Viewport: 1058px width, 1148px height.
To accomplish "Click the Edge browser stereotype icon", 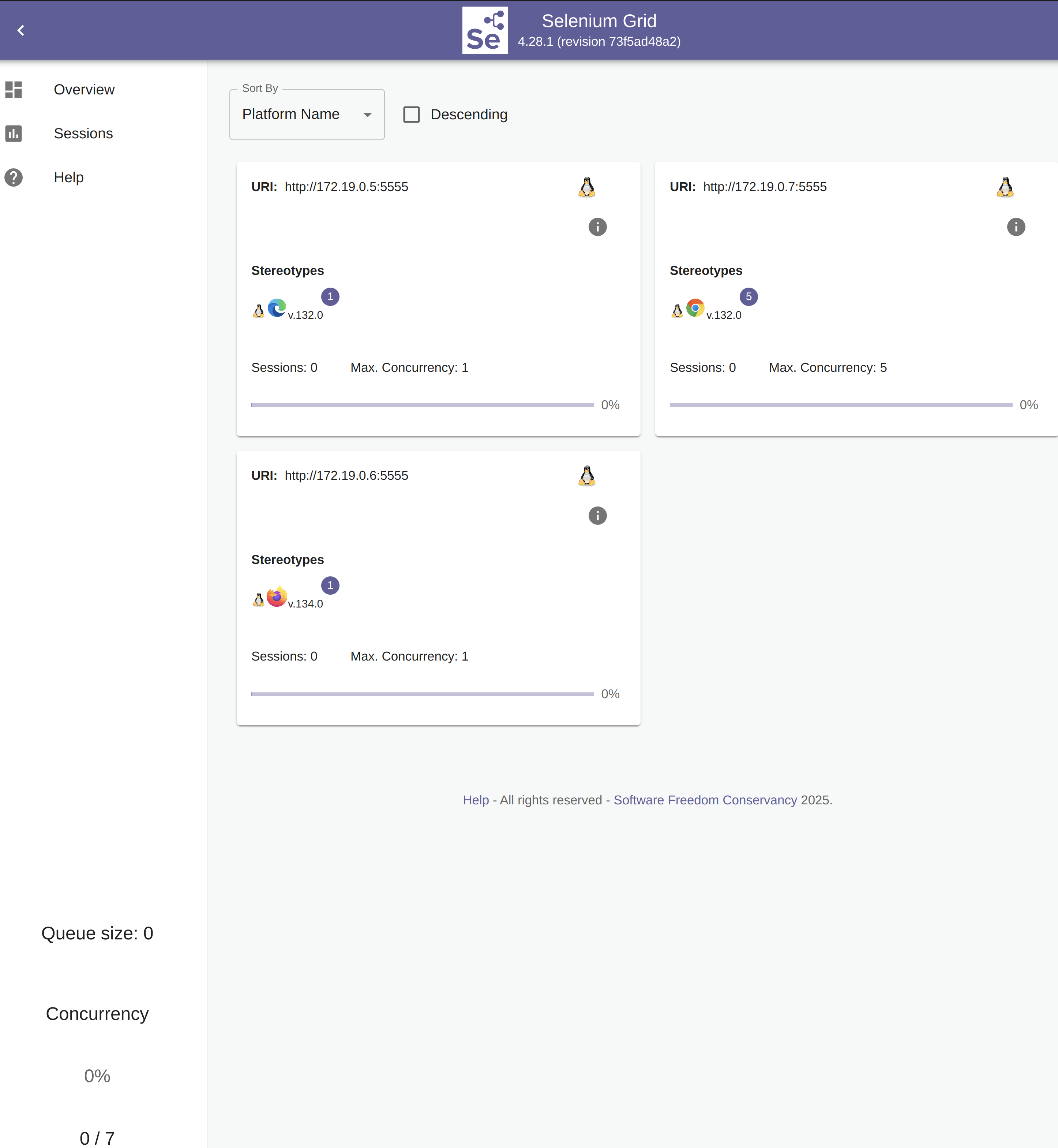I will point(277,308).
